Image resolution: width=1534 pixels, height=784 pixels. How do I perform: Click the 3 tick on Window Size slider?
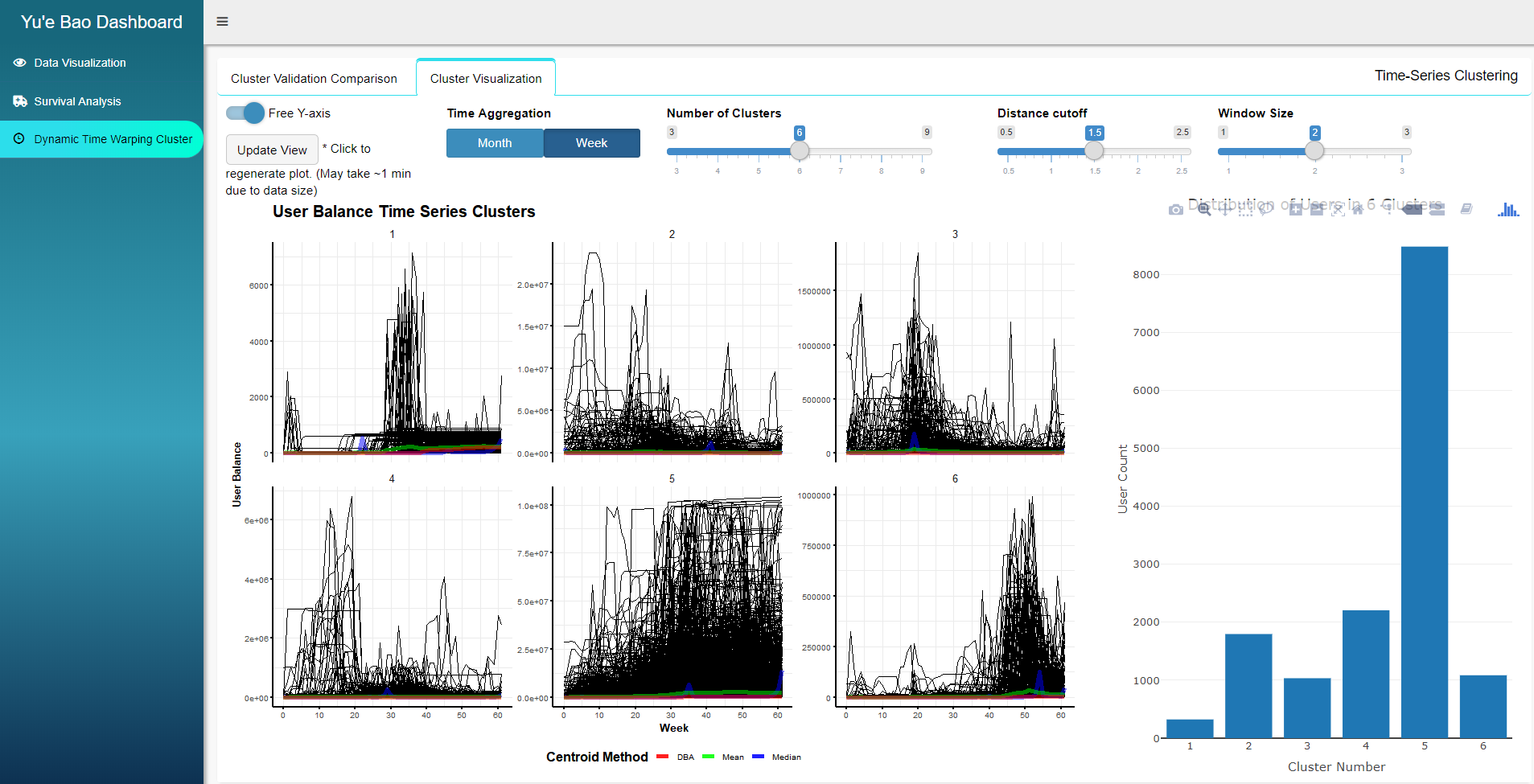[1402, 170]
